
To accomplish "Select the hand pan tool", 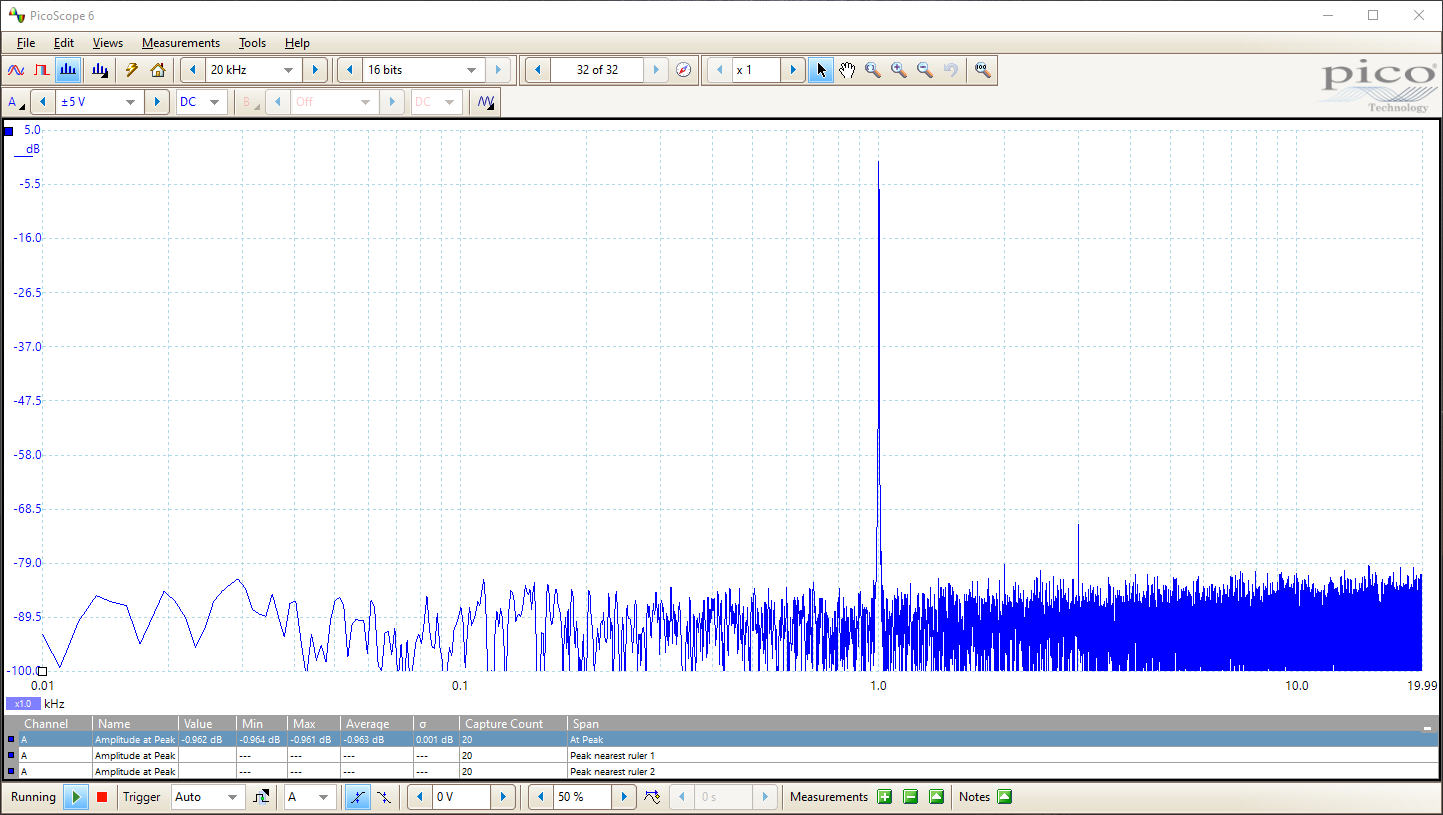I will pyautogui.click(x=847, y=70).
